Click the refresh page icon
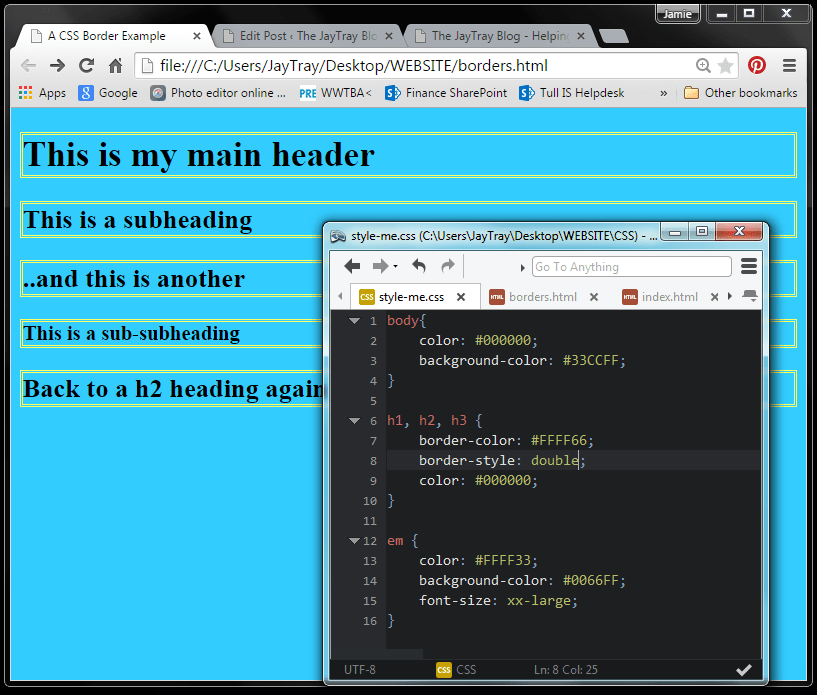This screenshot has height=695, width=817. (x=86, y=63)
